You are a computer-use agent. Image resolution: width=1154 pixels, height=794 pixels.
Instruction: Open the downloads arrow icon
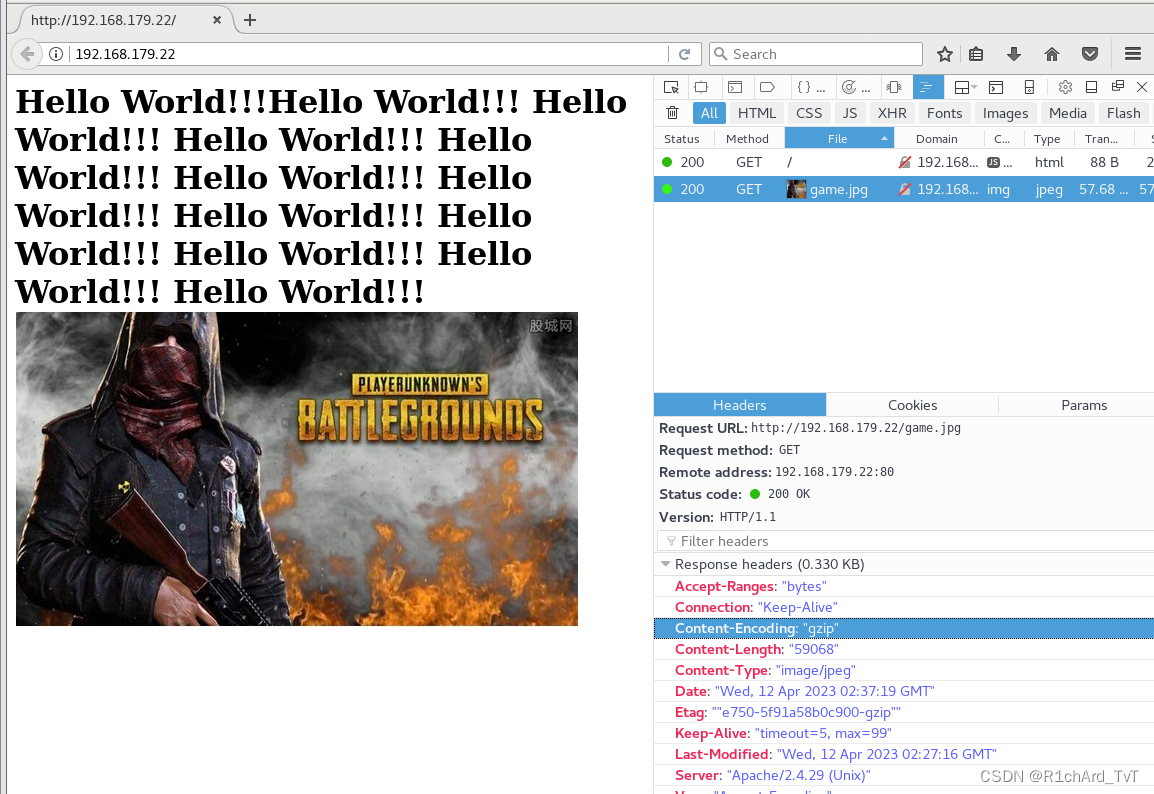click(x=1013, y=54)
